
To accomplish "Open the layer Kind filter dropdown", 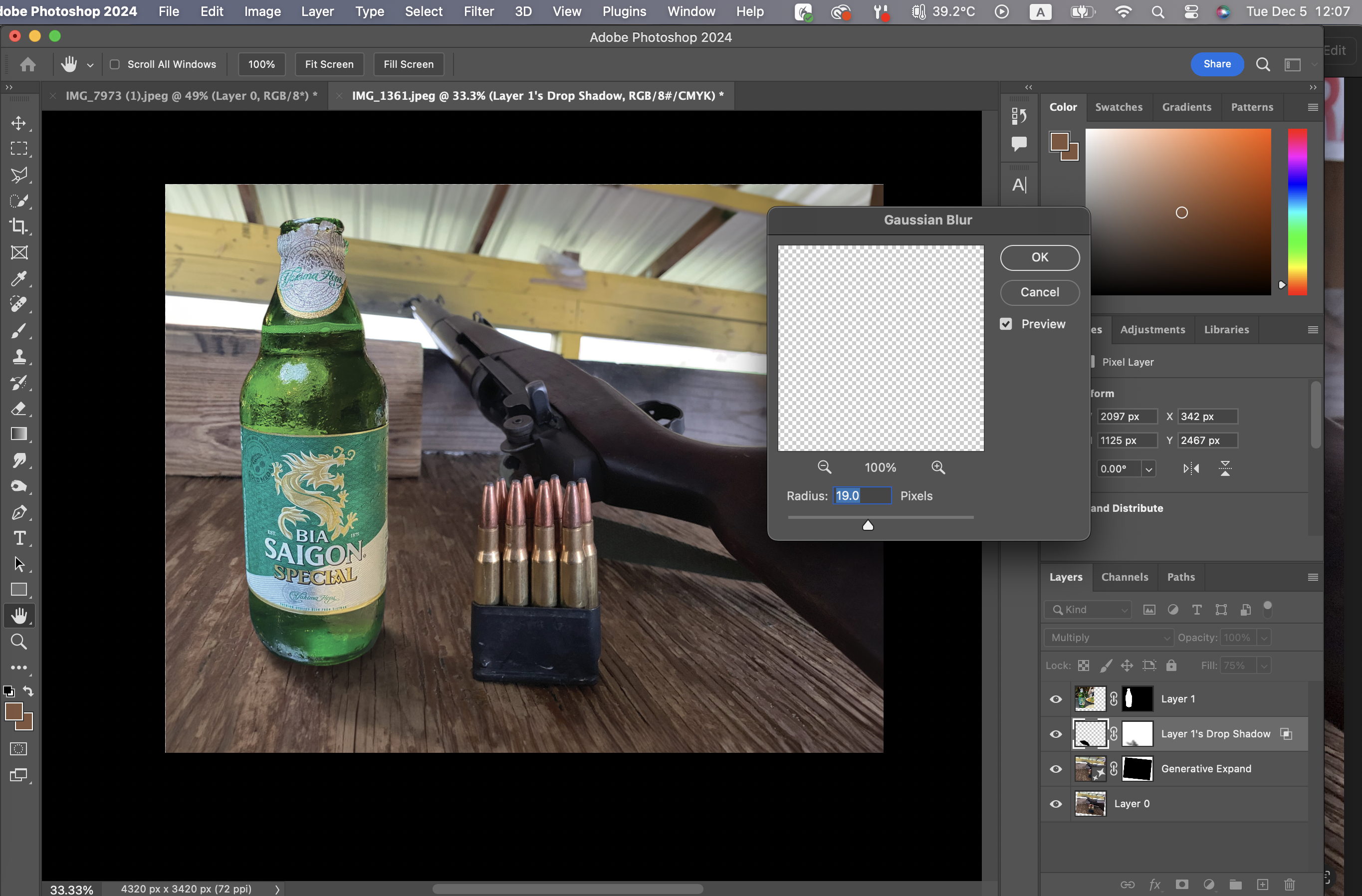I will pos(1088,609).
